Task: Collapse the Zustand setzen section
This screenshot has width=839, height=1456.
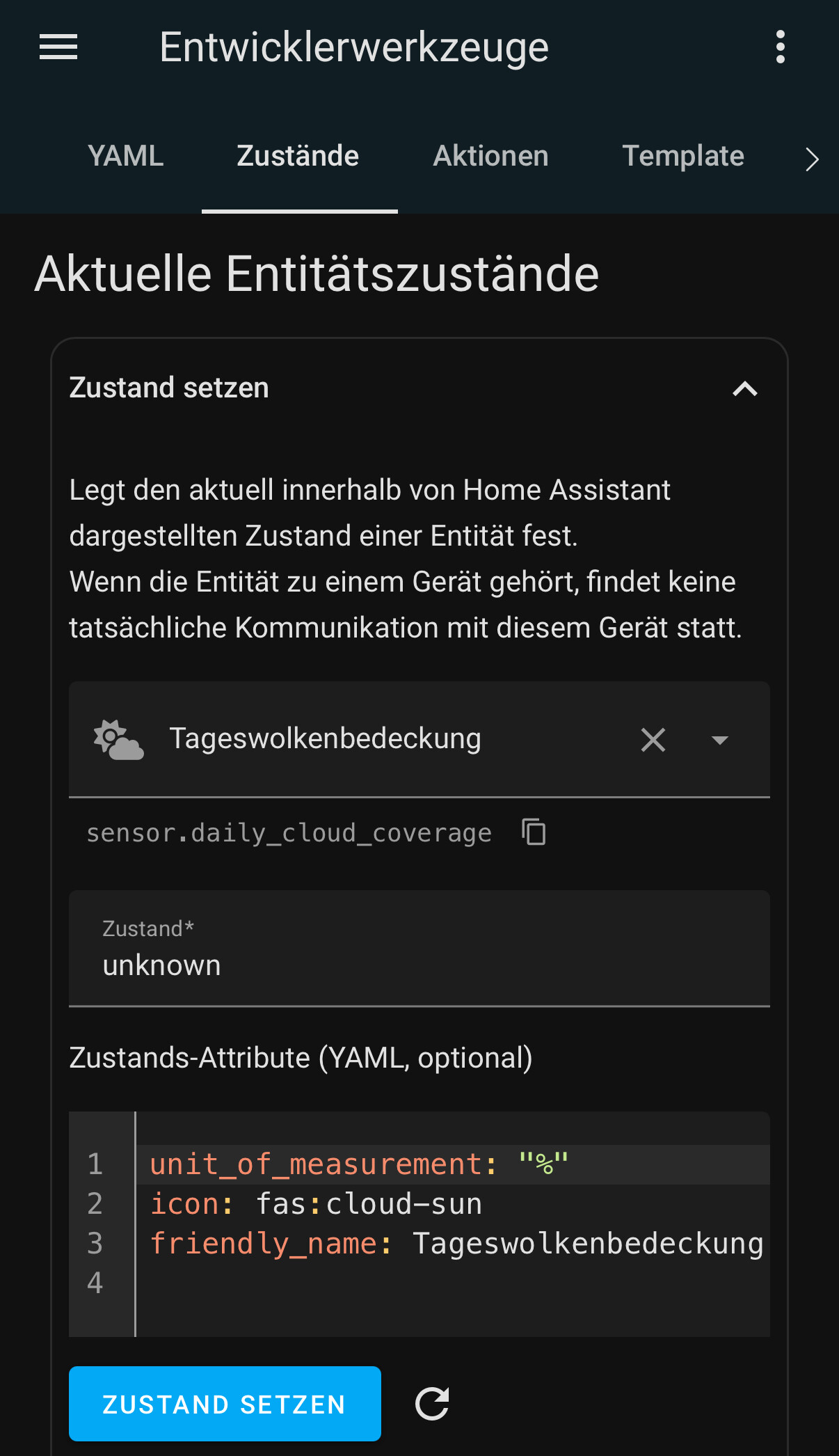Action: (744, 388)
